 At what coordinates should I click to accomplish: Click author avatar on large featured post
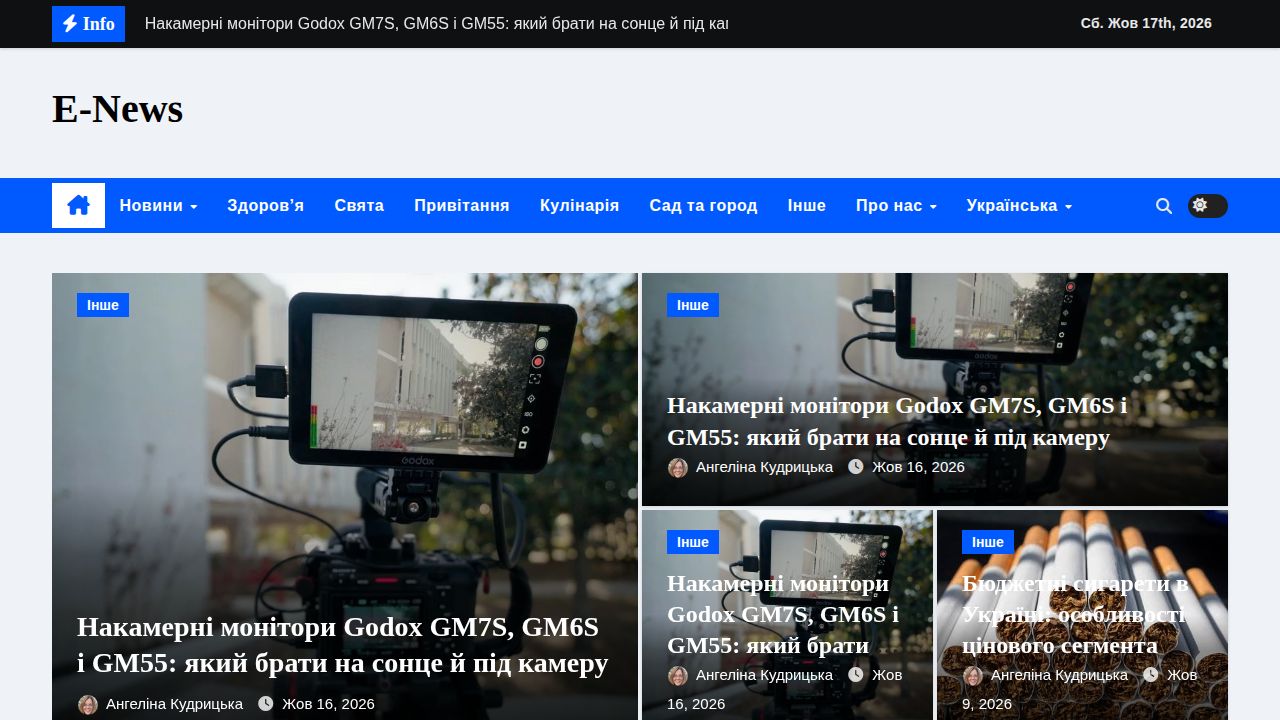(x=88, y=704)
